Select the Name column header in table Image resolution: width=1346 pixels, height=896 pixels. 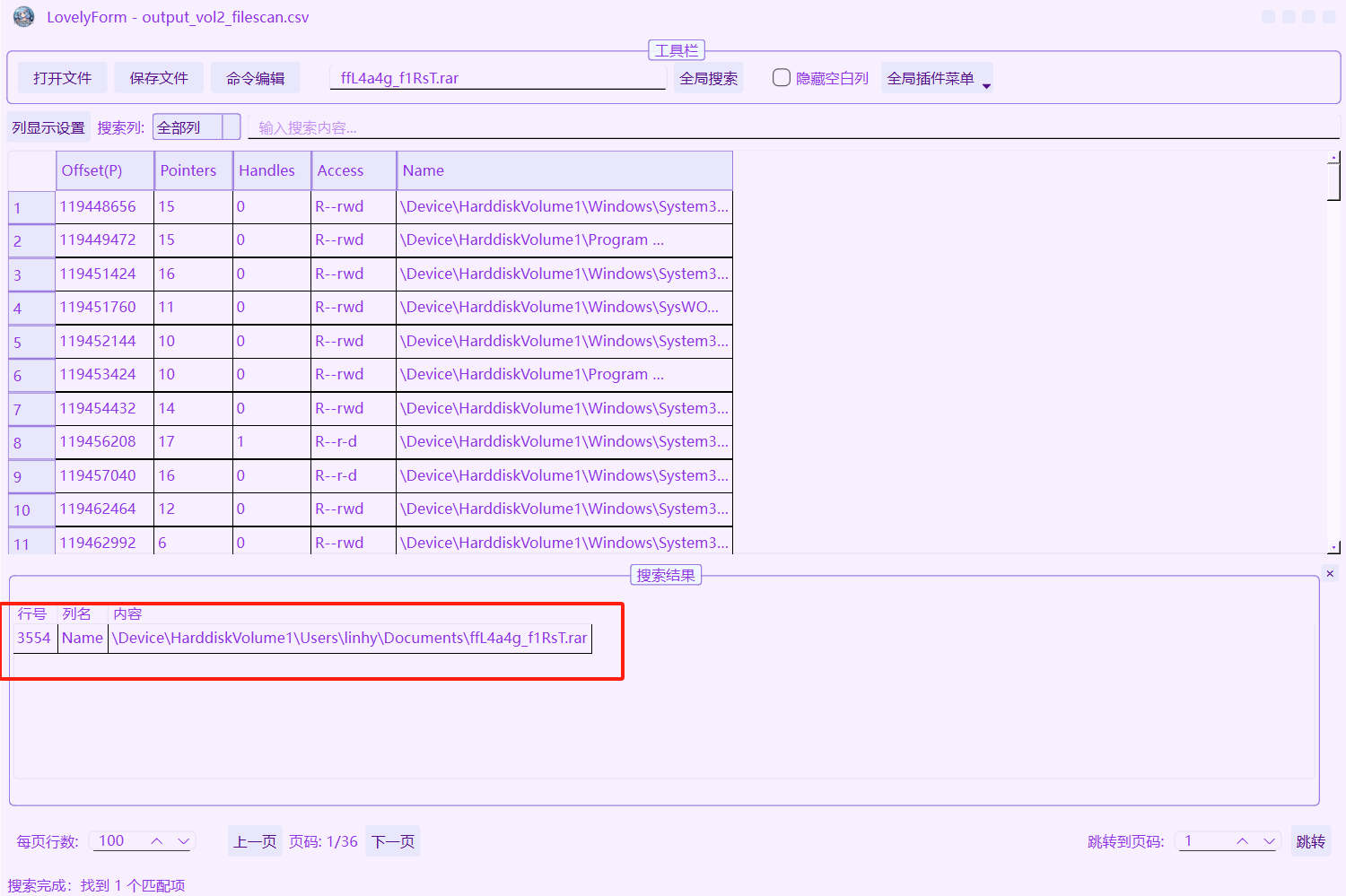coord(564,170)
